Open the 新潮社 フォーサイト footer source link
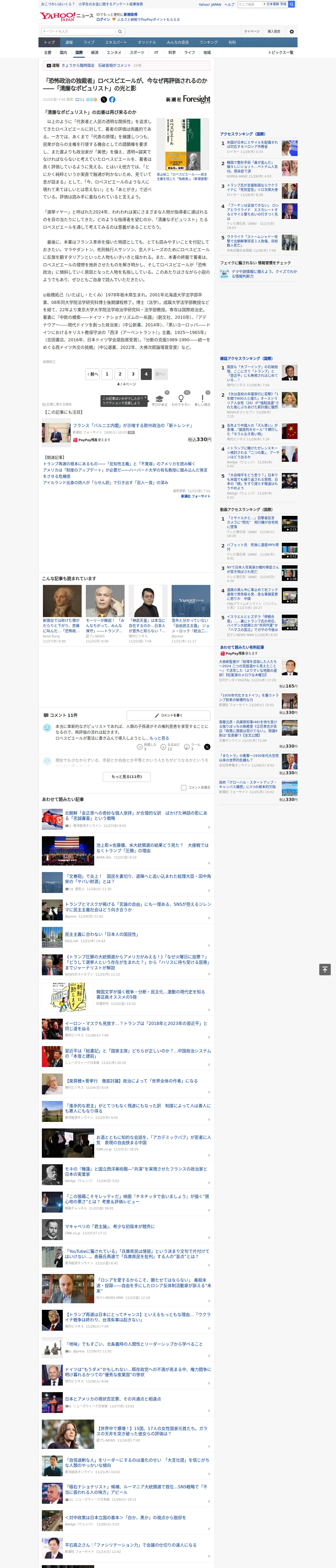336x1568 pixels. pyautogui.click(x=195, y=495)
